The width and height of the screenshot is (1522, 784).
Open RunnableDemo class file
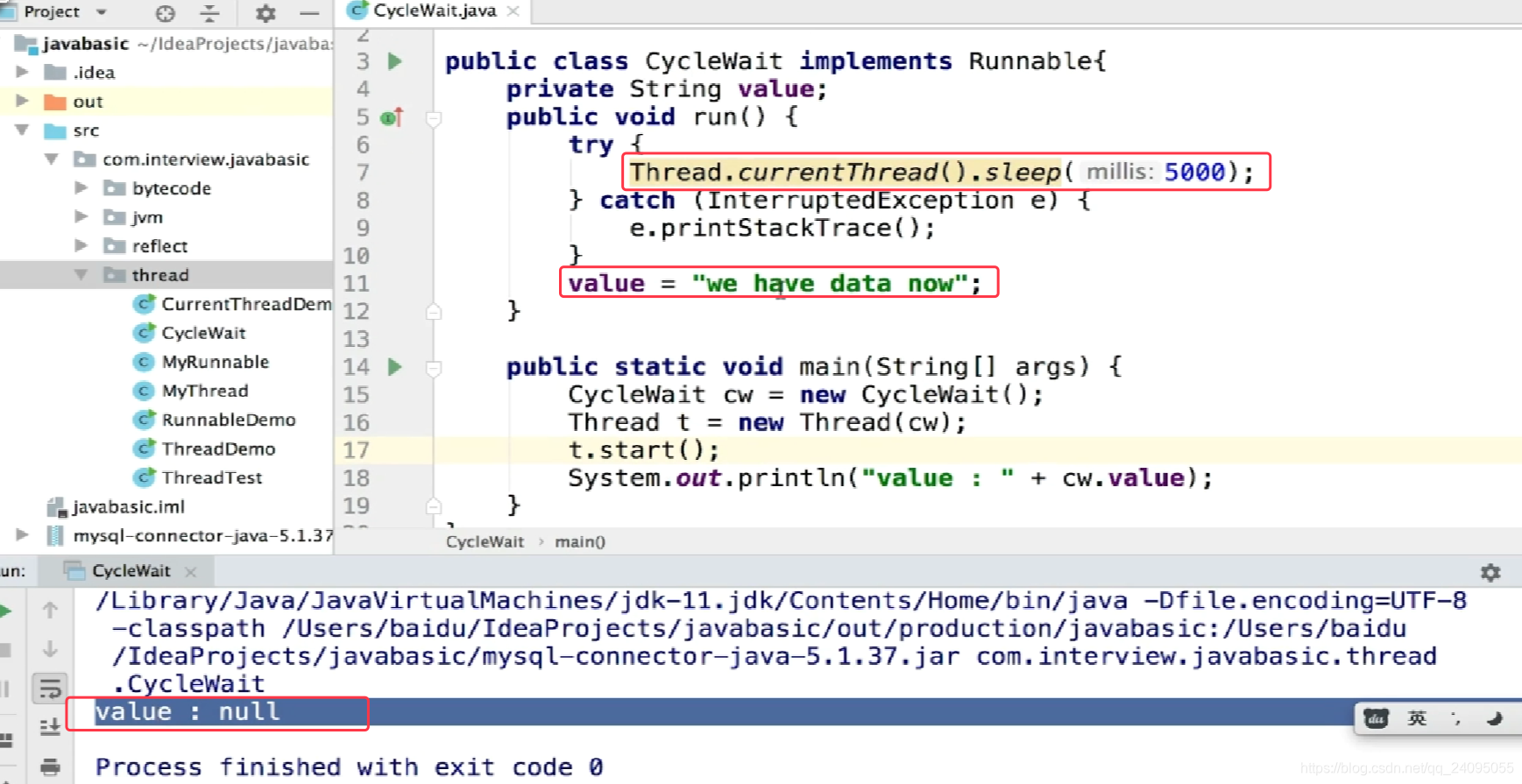coord(229,420)
